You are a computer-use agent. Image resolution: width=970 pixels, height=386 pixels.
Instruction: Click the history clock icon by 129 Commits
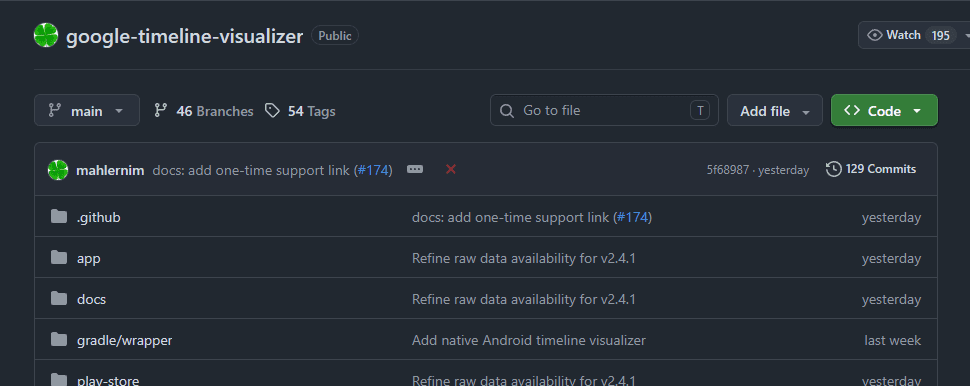pos(833,169)
